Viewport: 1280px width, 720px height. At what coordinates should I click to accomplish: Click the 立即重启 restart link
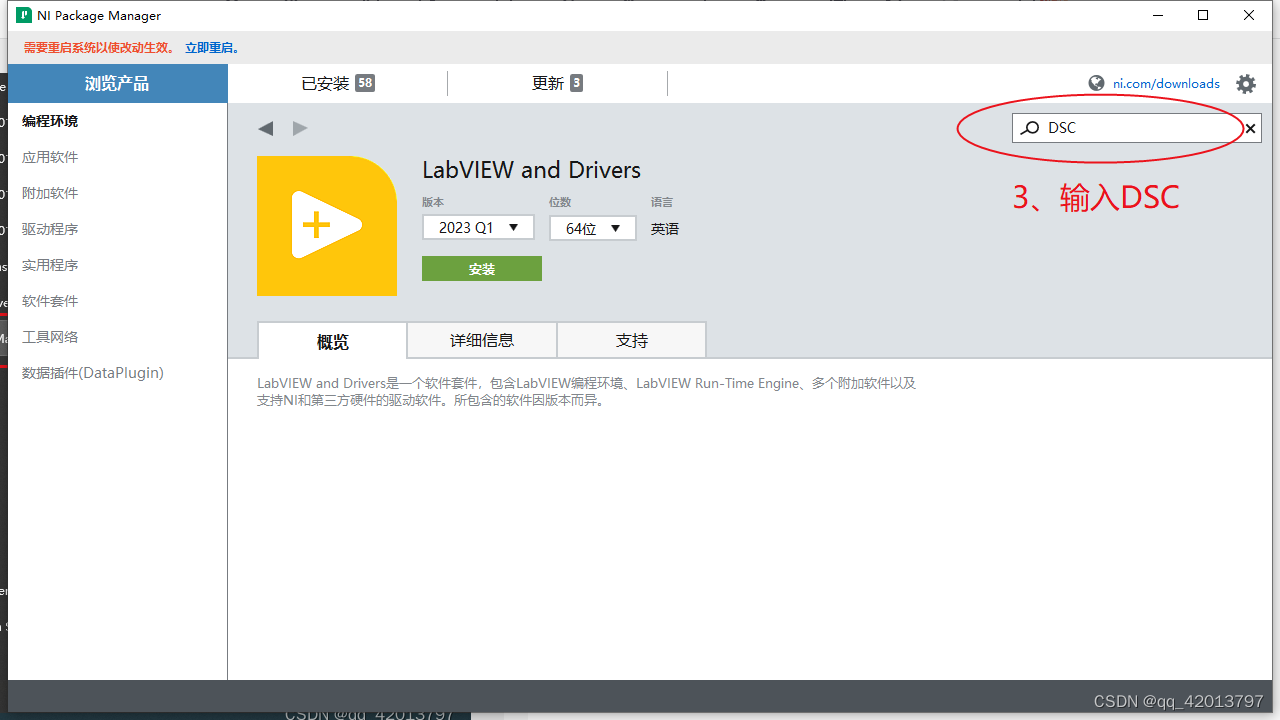point(208,47)
